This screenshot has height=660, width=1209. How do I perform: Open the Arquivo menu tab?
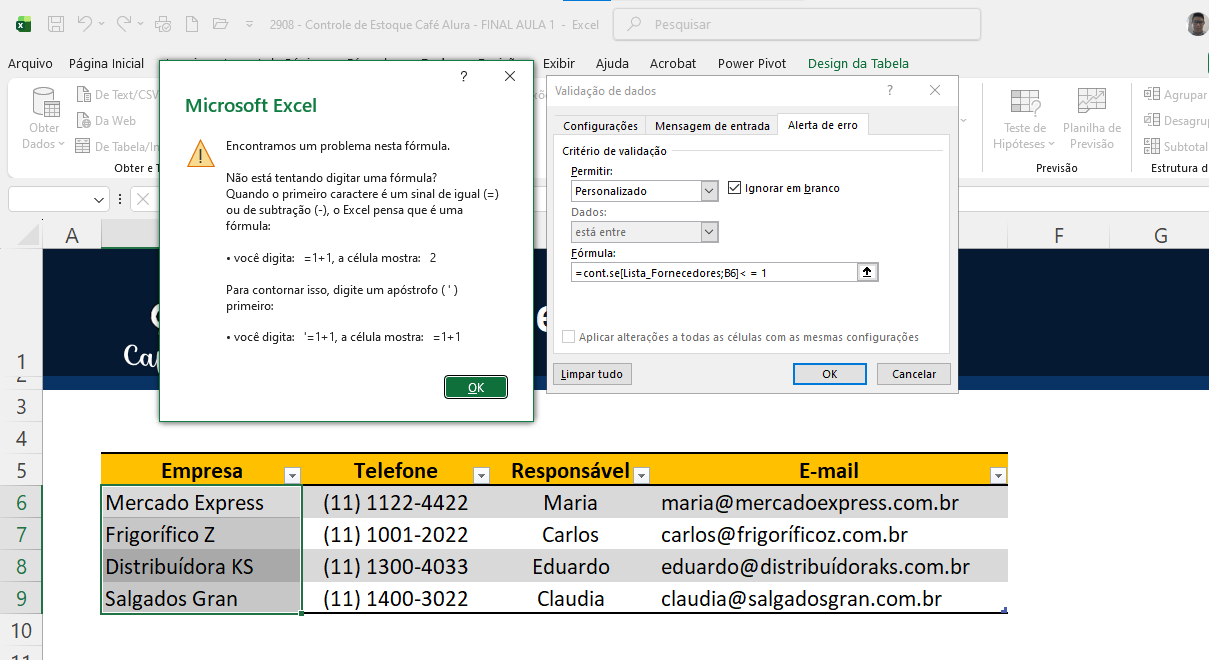point(30,63)
